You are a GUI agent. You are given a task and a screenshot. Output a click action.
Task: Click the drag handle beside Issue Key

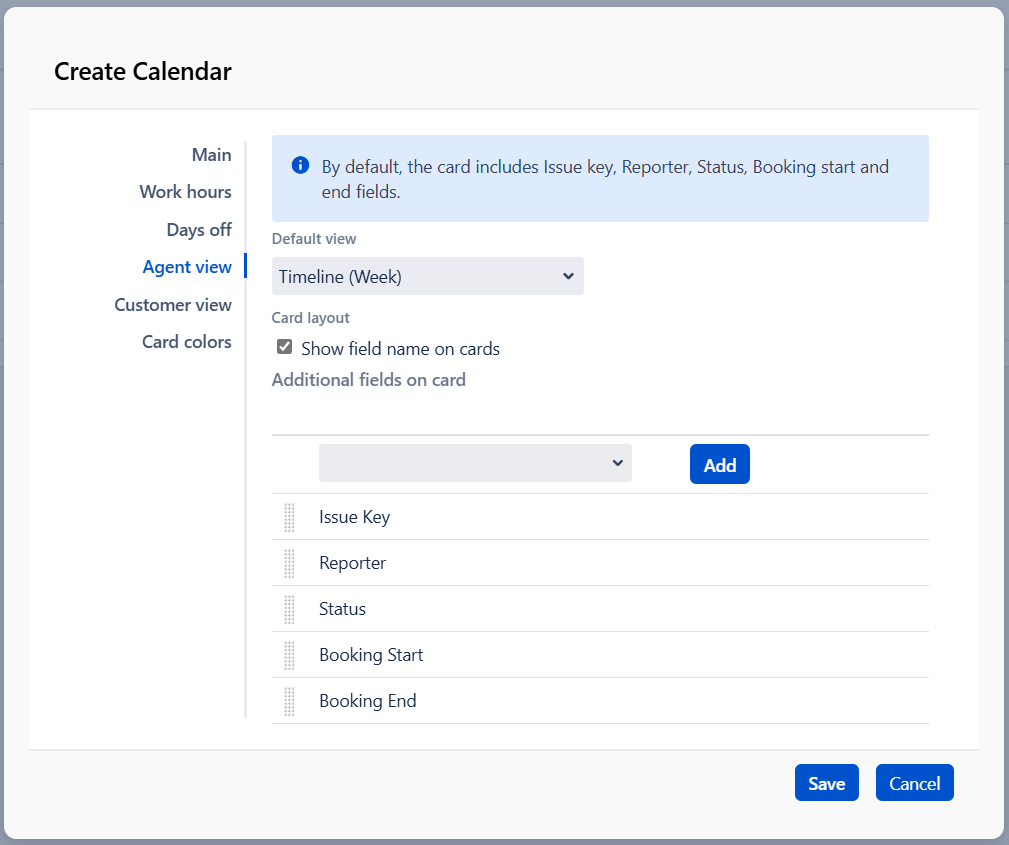pyautogui.click(x=289, y=517)
